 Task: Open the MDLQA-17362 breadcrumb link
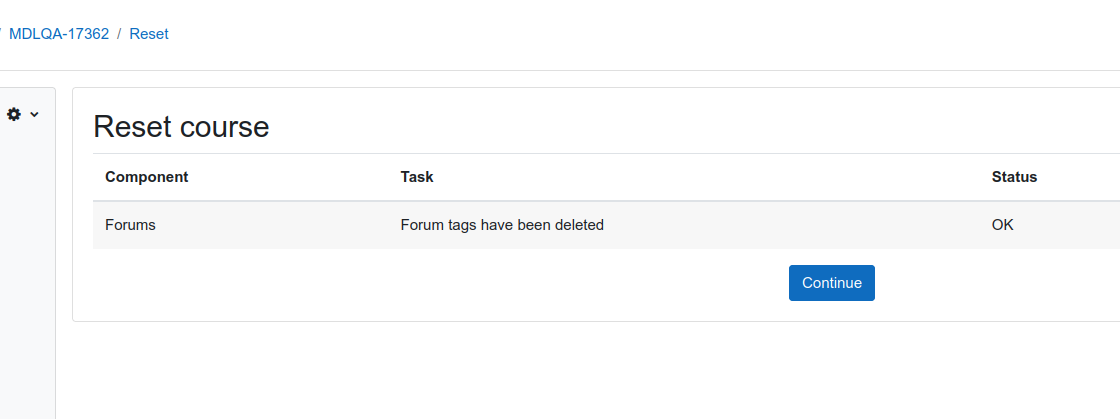59,34
